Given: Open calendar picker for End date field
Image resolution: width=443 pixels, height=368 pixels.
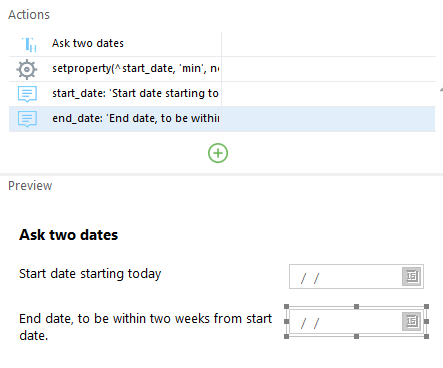Looking at the screenshot, I should pyautogui.click(x=412, y=321).
